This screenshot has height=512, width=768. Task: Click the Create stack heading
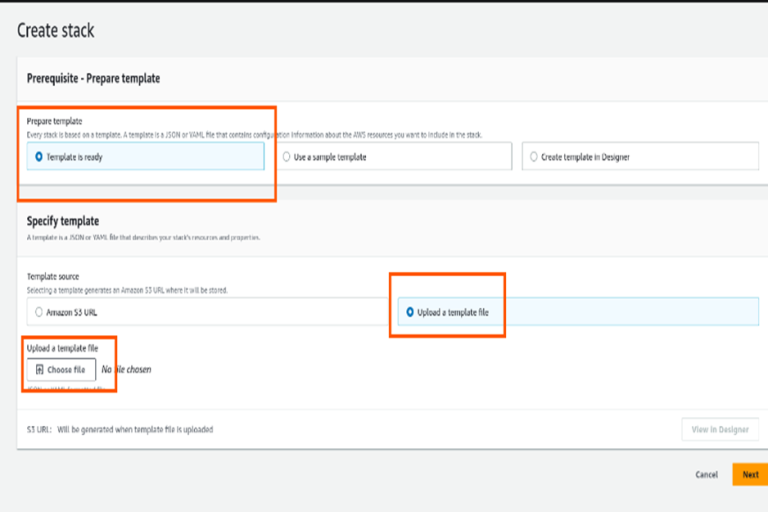pyautogui.click(x=56, y=31)
